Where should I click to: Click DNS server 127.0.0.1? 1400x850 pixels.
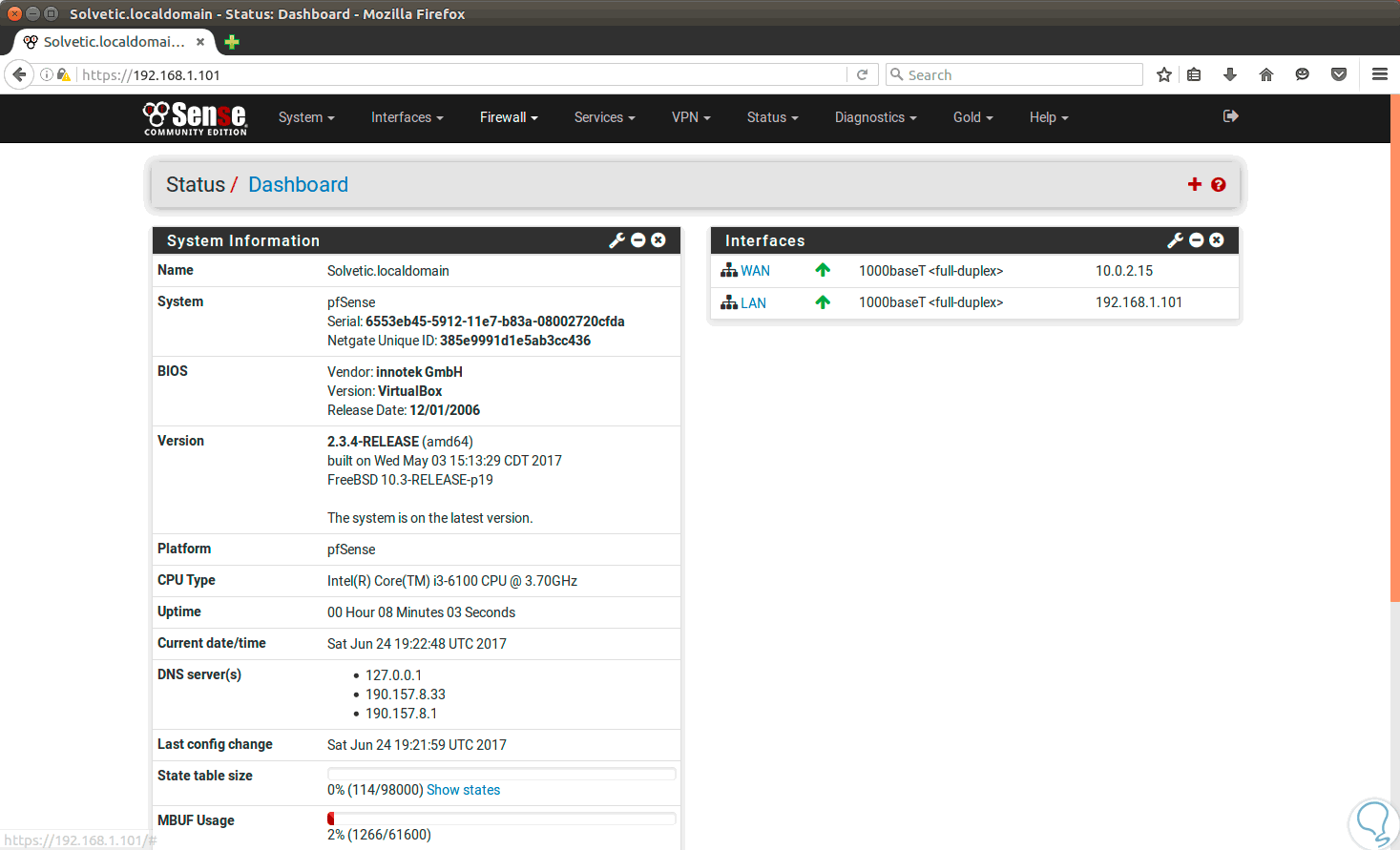click(x=393, y=675)
